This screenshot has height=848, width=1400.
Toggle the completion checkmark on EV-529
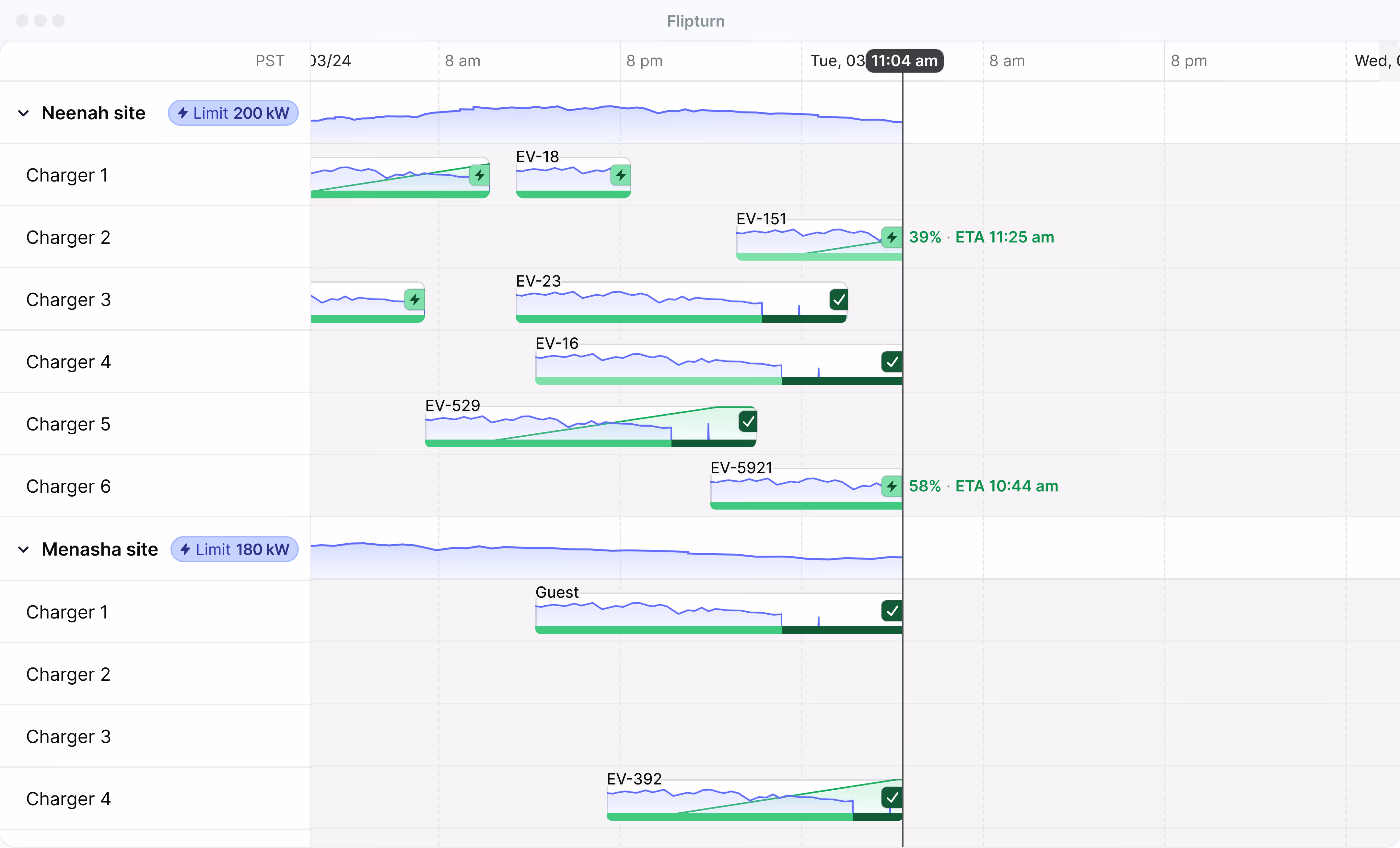(x=748, y=422)
